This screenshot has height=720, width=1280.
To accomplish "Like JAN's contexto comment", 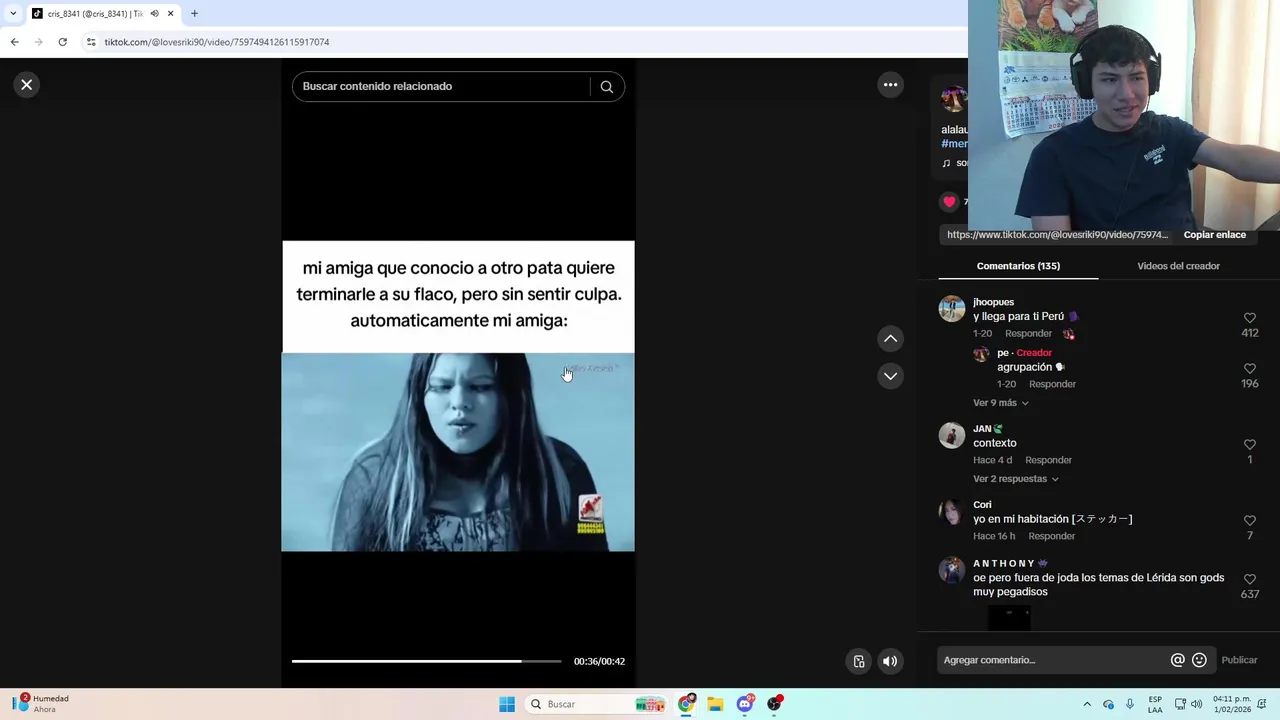I will click(x=1249, y=445).
